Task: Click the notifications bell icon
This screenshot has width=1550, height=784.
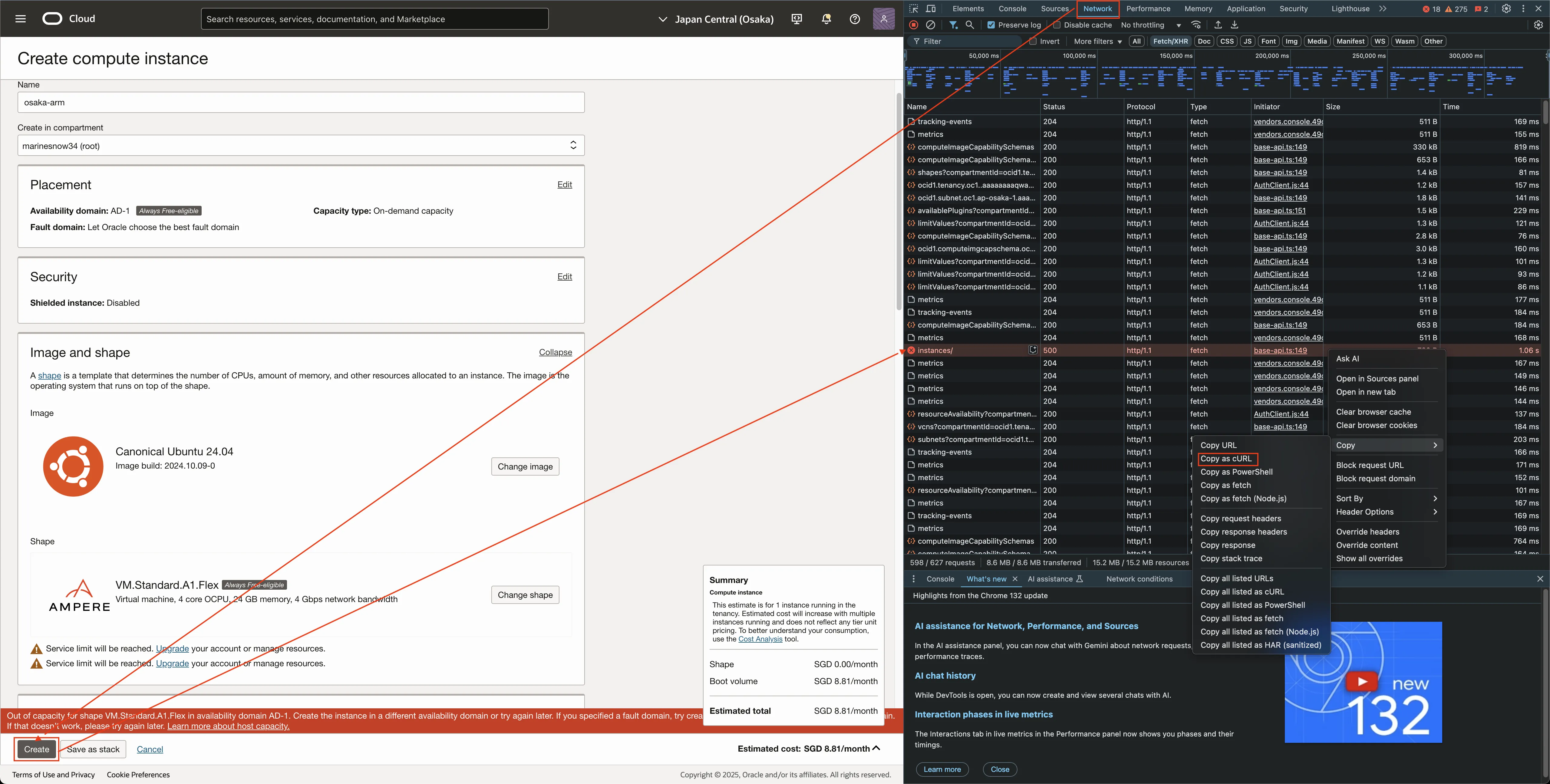Action: (x=826, y=19)
